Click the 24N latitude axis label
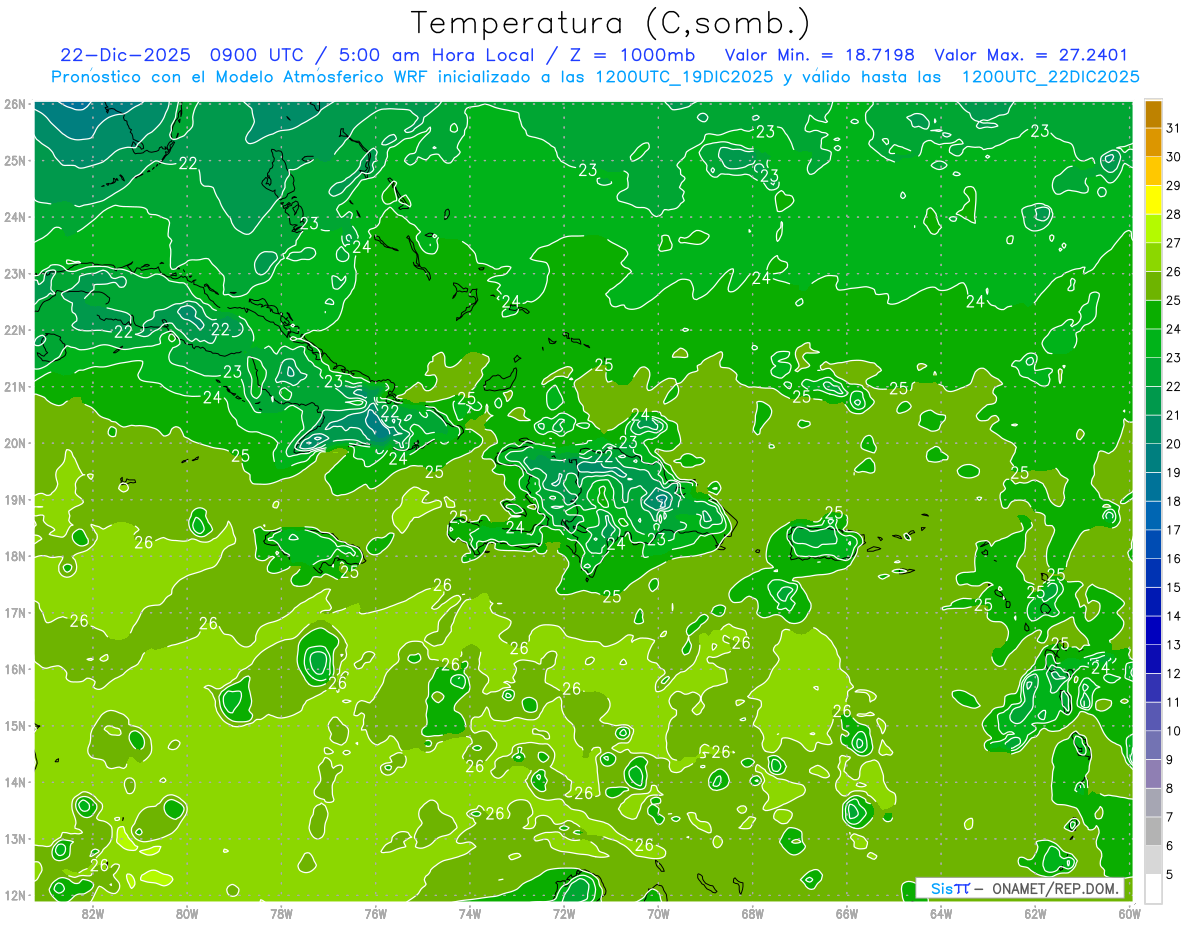Viewport: 1200px width, 927px height. click(14, 217)
